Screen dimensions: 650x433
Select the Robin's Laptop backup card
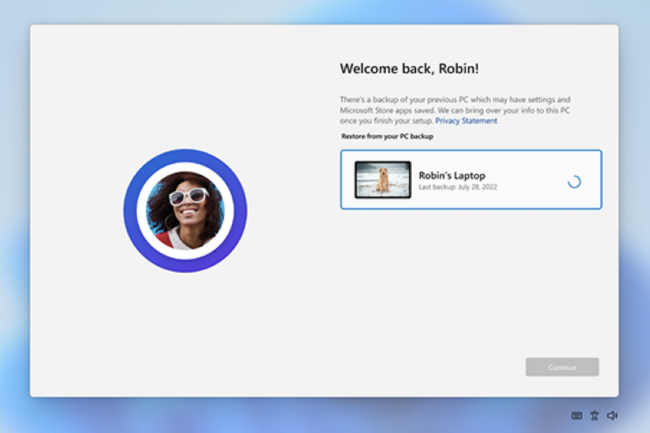470,180
